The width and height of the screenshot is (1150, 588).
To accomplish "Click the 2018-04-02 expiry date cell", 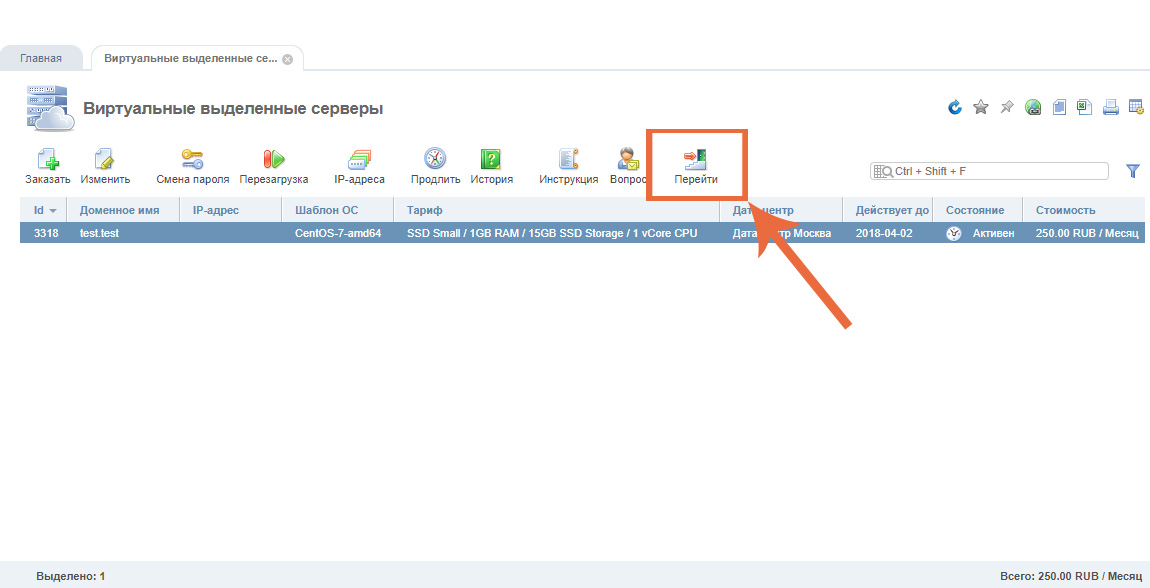I will click(885, 234).
